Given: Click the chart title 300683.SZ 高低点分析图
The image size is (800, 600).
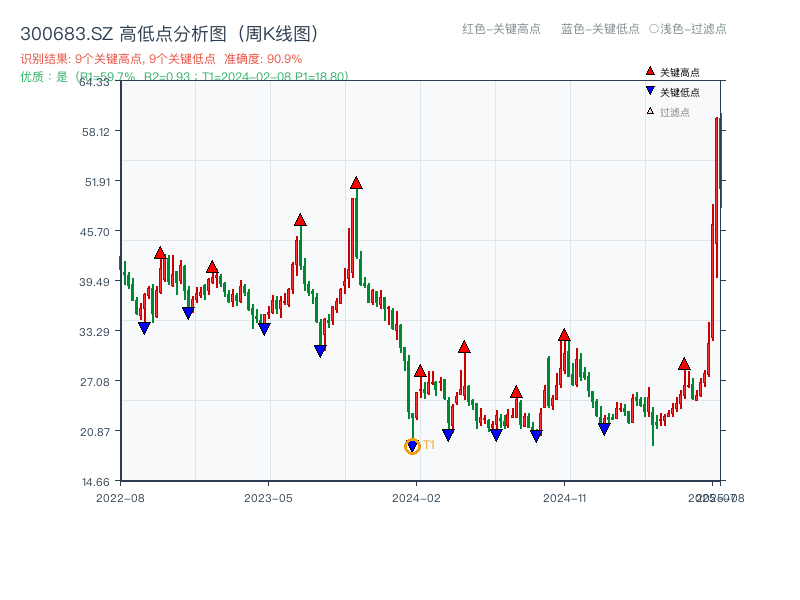Looking at the screenshot, I should coord(169,34).
